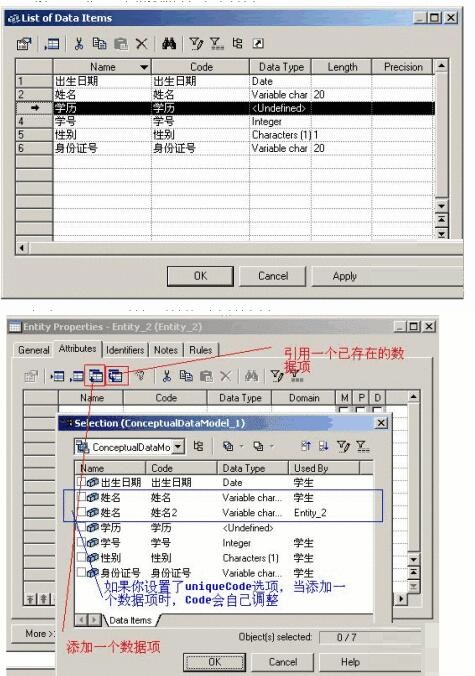Click Precision column header in List of Data Items
Image resolution: width=475 pixels, height=676 pixels.
[403, 67]
